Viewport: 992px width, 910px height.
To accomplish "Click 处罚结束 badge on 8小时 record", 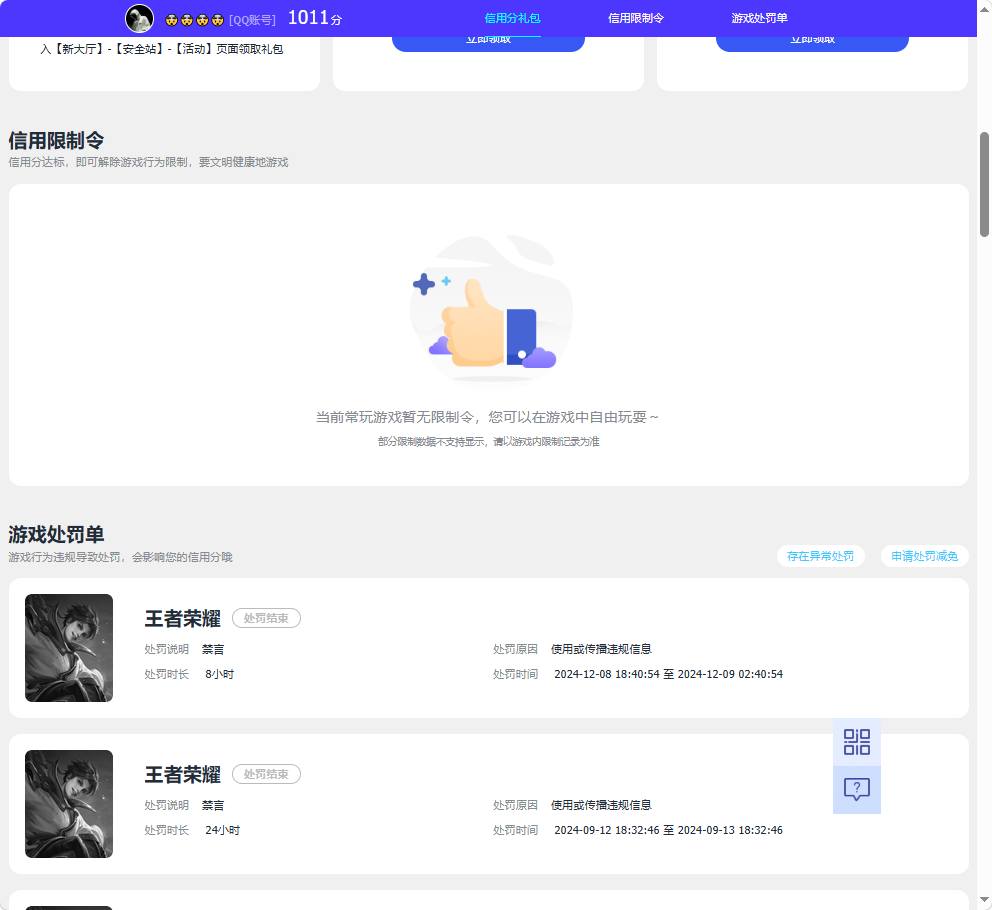I will [x=266, y=618].
